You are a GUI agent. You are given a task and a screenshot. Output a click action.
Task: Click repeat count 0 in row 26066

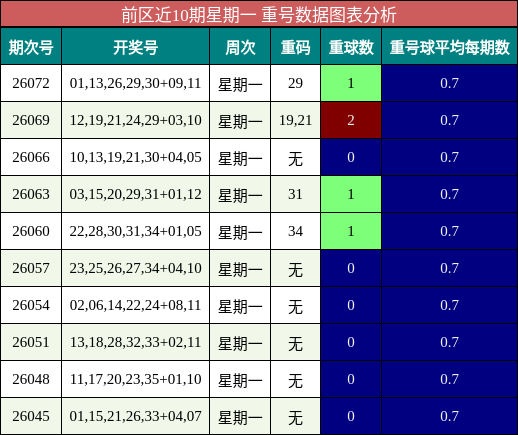click(351, 157)
